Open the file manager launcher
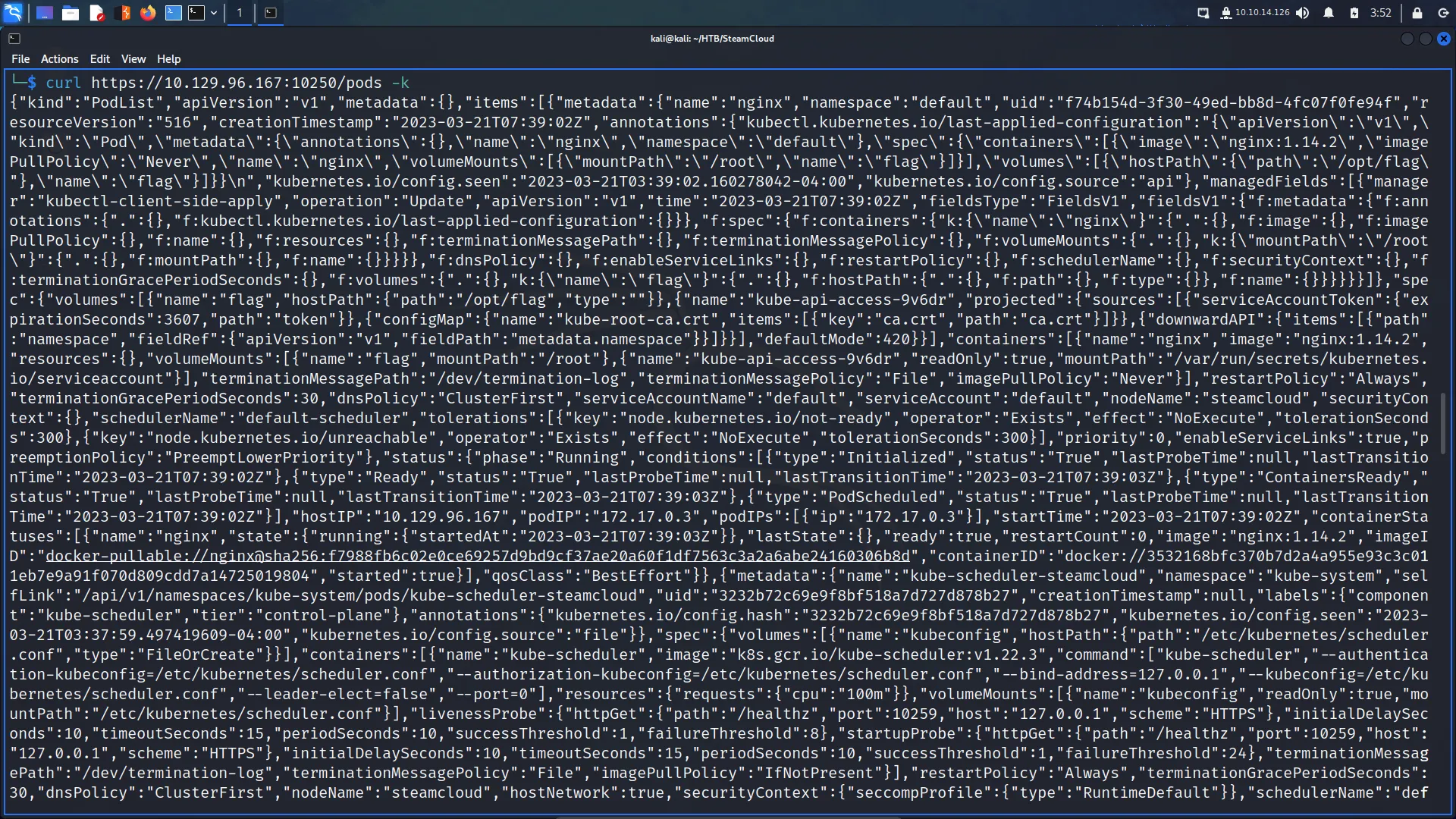1456x819 pixels. coord(71,13)
